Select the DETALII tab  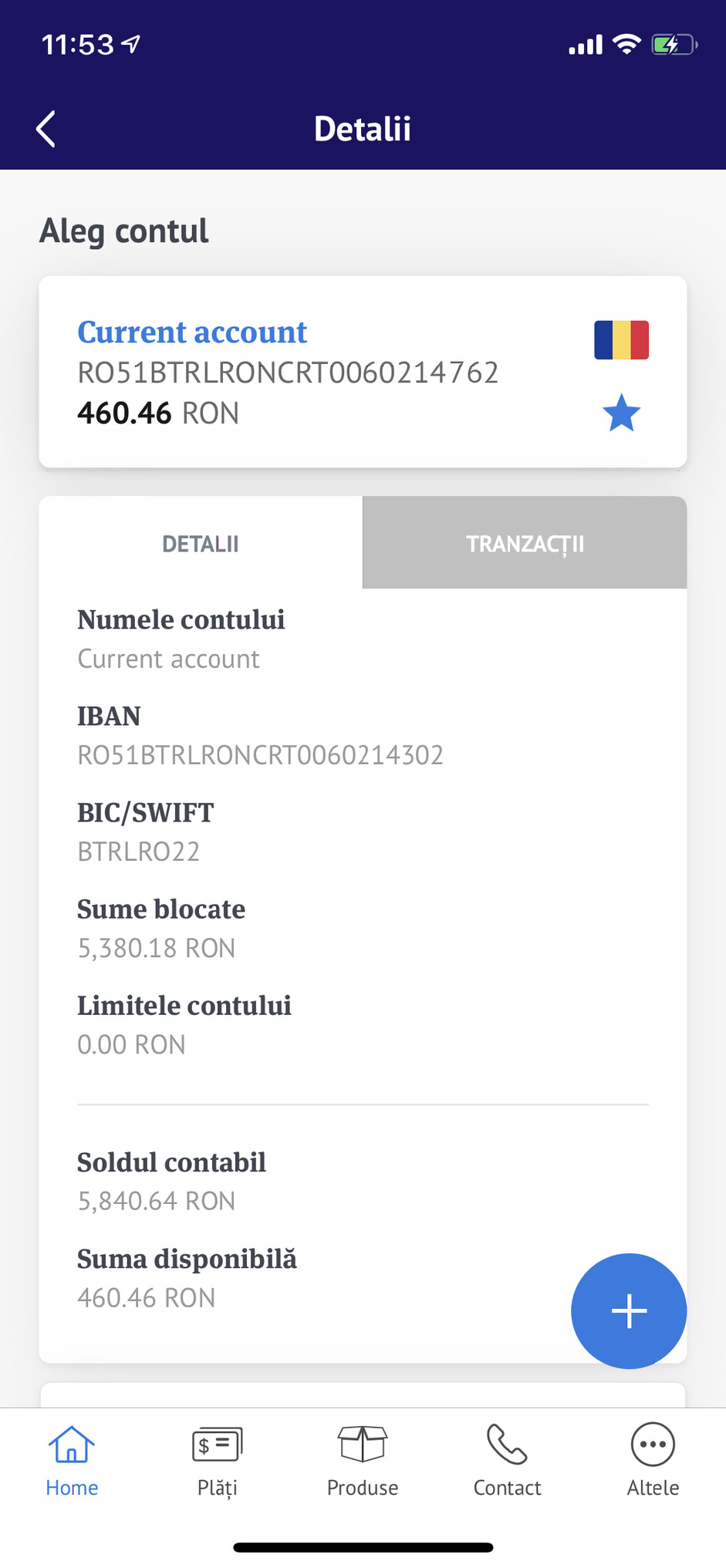(201, 544)
